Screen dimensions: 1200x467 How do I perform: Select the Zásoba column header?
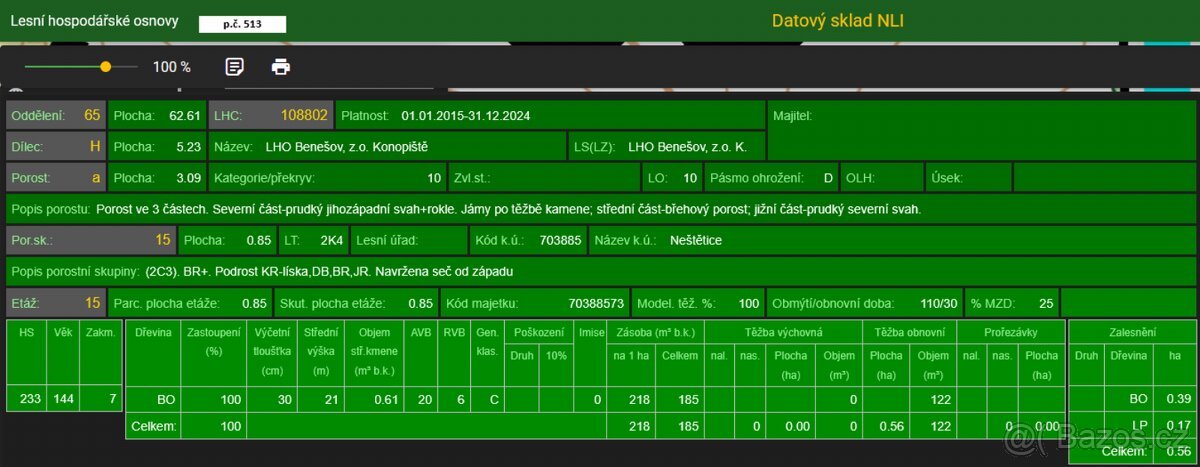pyautogui.click(x=654, y=331)
